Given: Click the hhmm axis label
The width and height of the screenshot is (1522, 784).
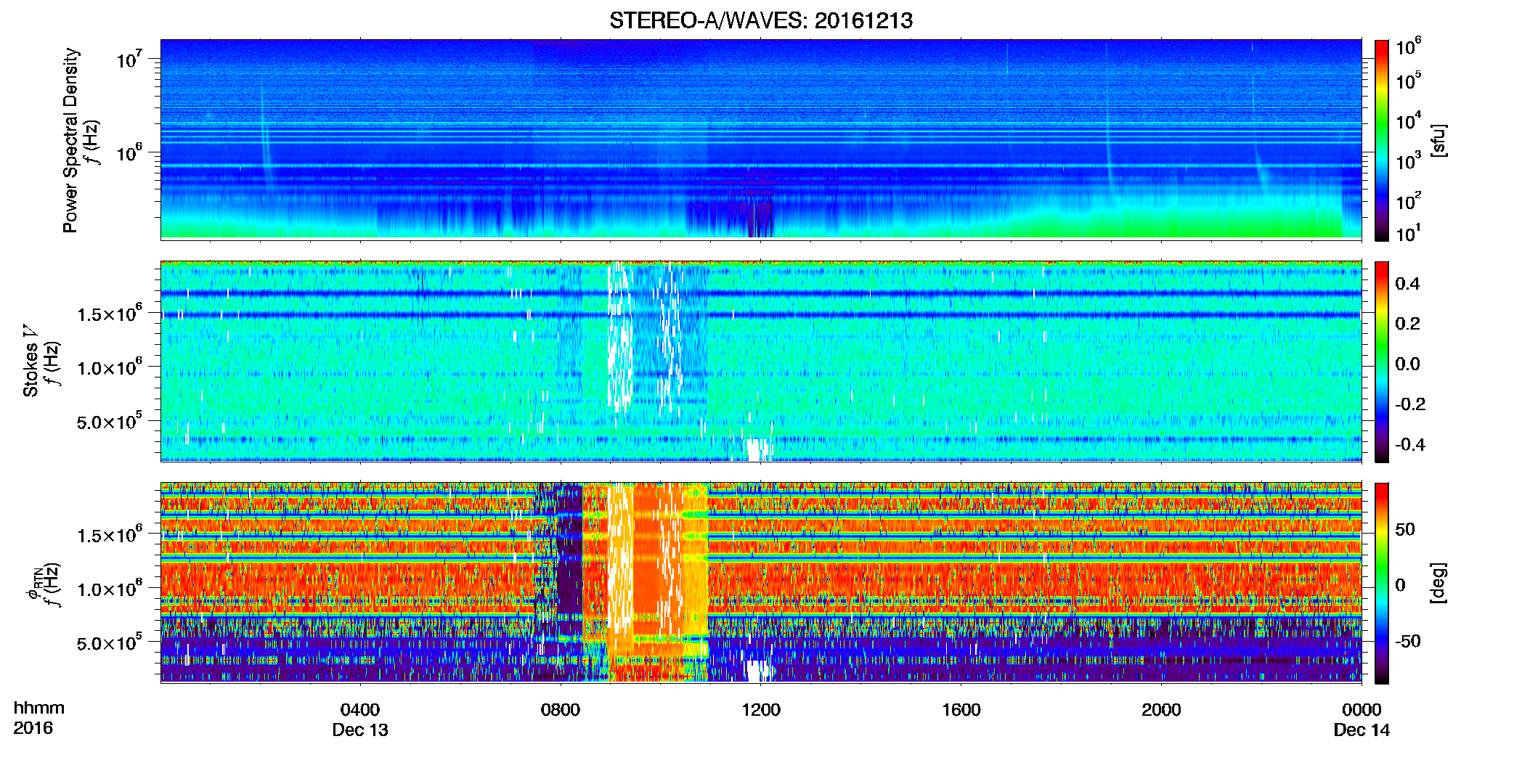Looking at the screenshot, I should 39,709.
